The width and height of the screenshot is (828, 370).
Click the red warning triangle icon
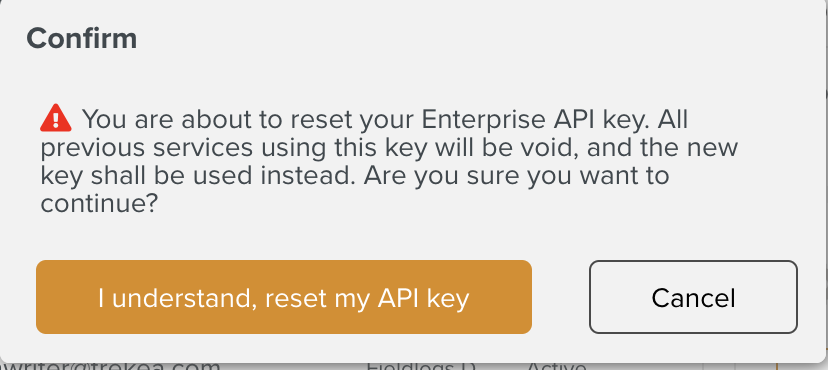pyautogui.click(x=55, y=118)
